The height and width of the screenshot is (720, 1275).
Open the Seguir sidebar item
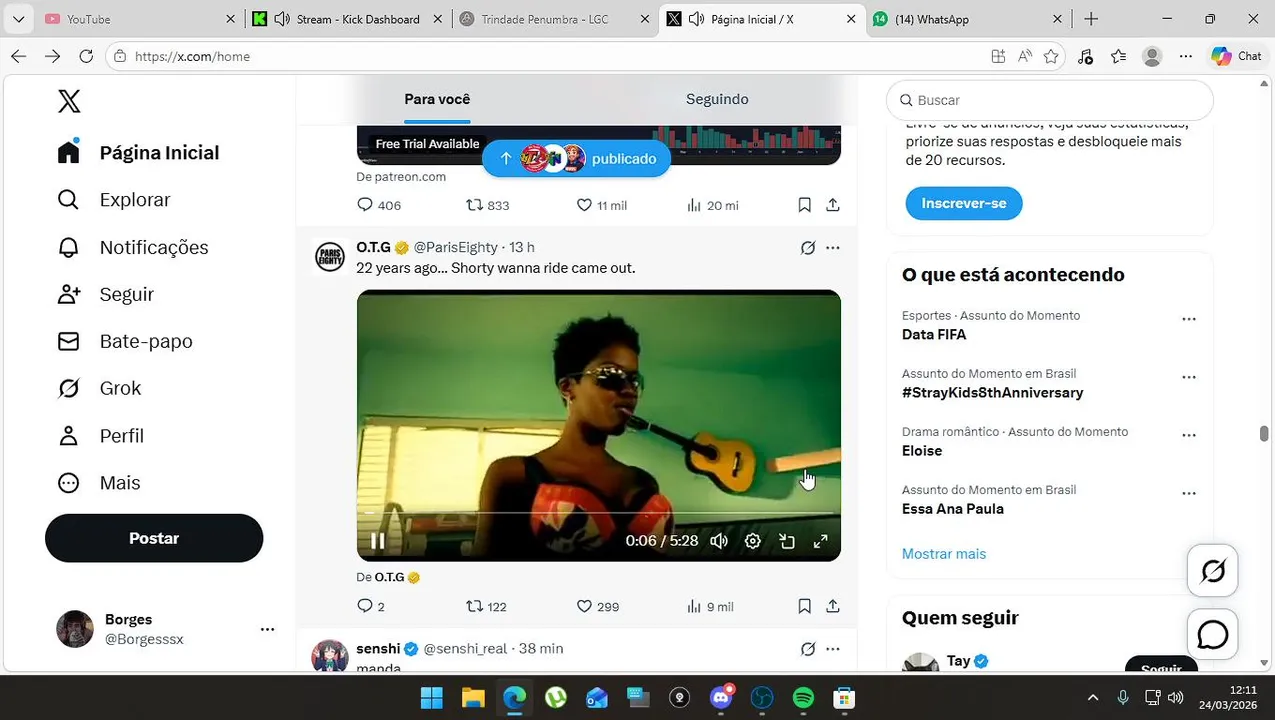105,294
